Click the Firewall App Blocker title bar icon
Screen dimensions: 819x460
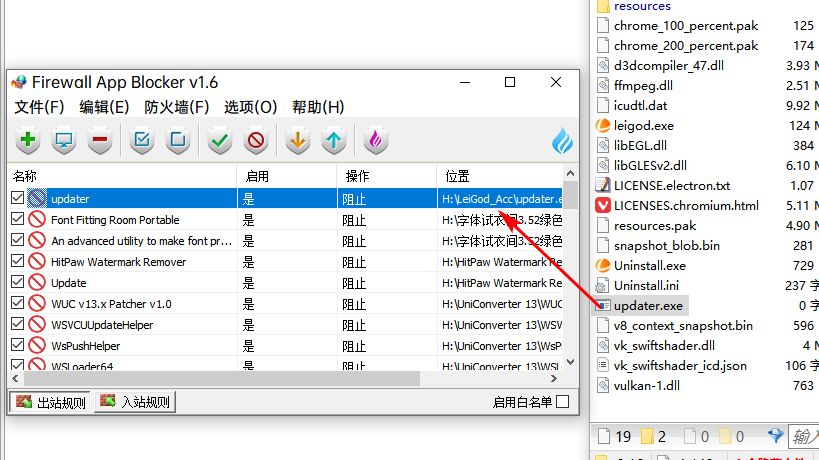(19, 82)
